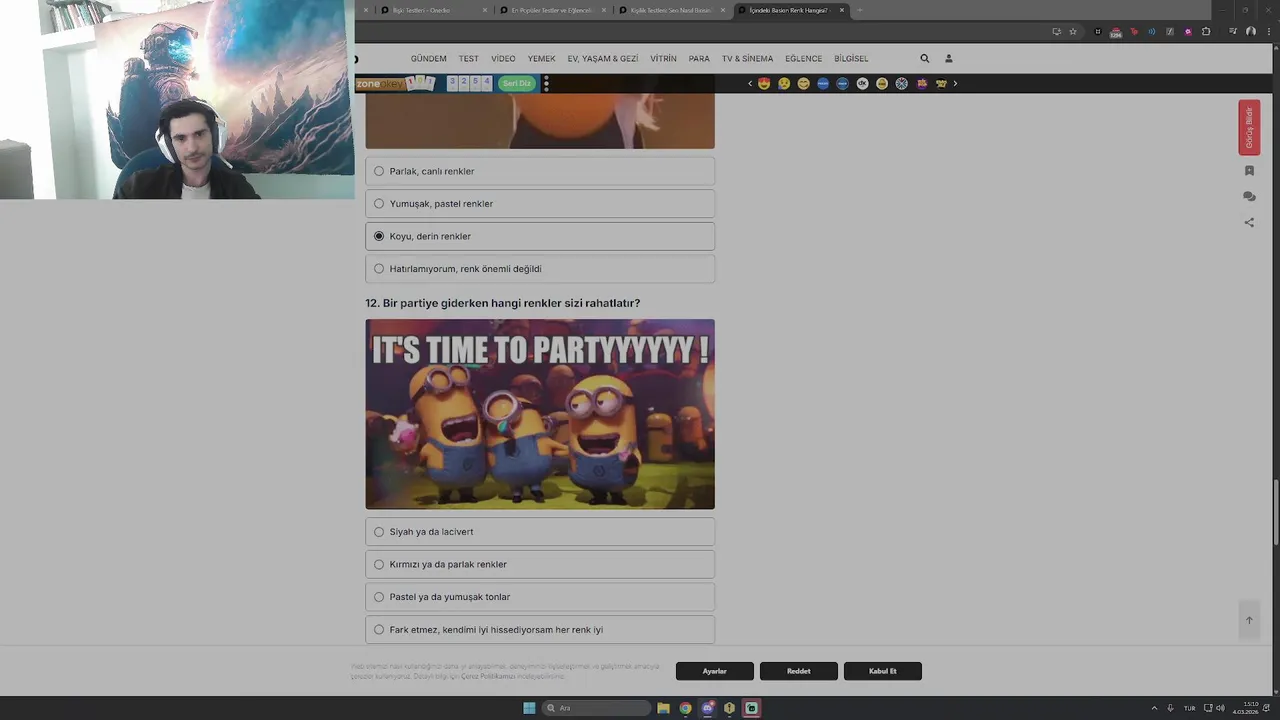This screenshot has width=1280, height=720.
Task: Open the user profile icon in navbar
Action: 949,58
